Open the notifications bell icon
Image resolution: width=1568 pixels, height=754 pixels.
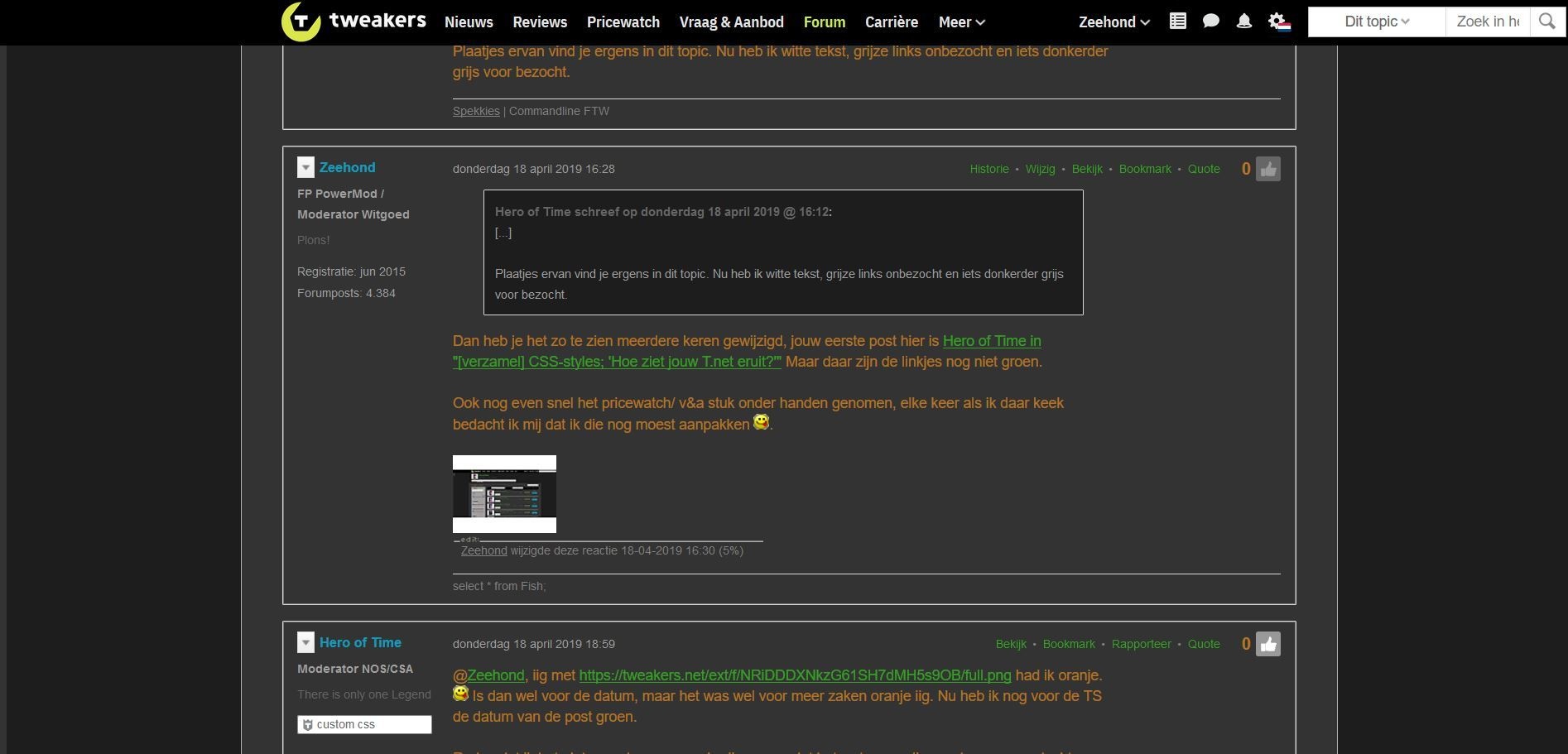(x=1244, y=22)
